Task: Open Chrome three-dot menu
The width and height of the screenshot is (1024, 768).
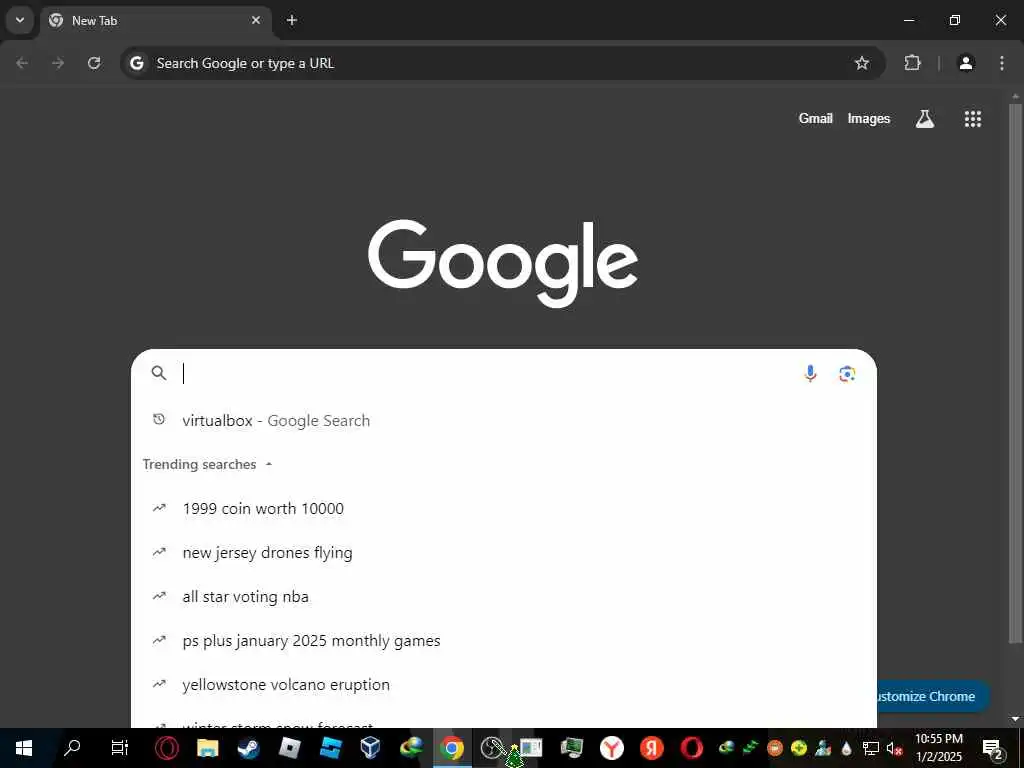Action: tap(1002, 63)
